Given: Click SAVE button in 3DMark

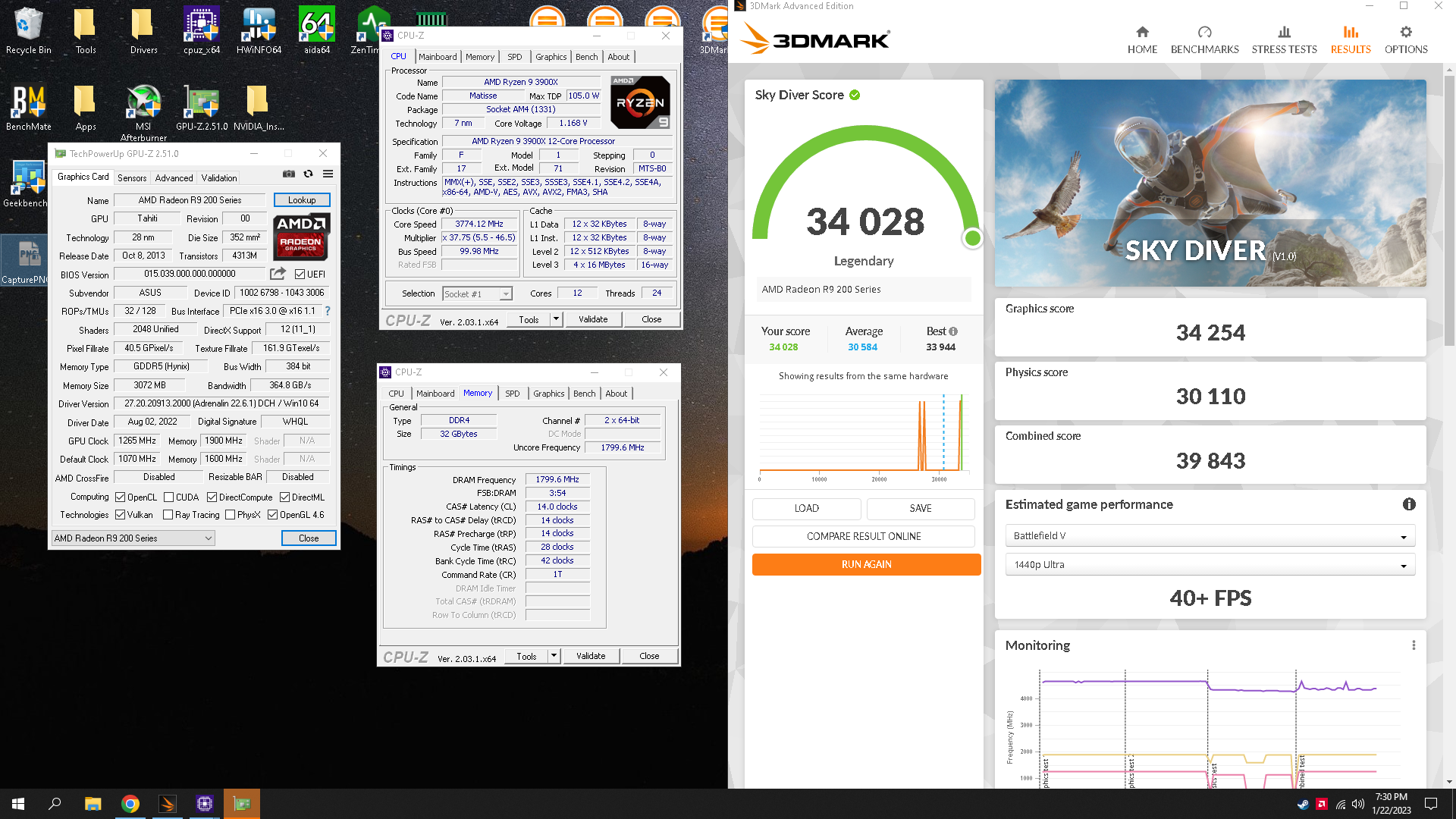Looking at the screenshot, I should click(921, 508).
